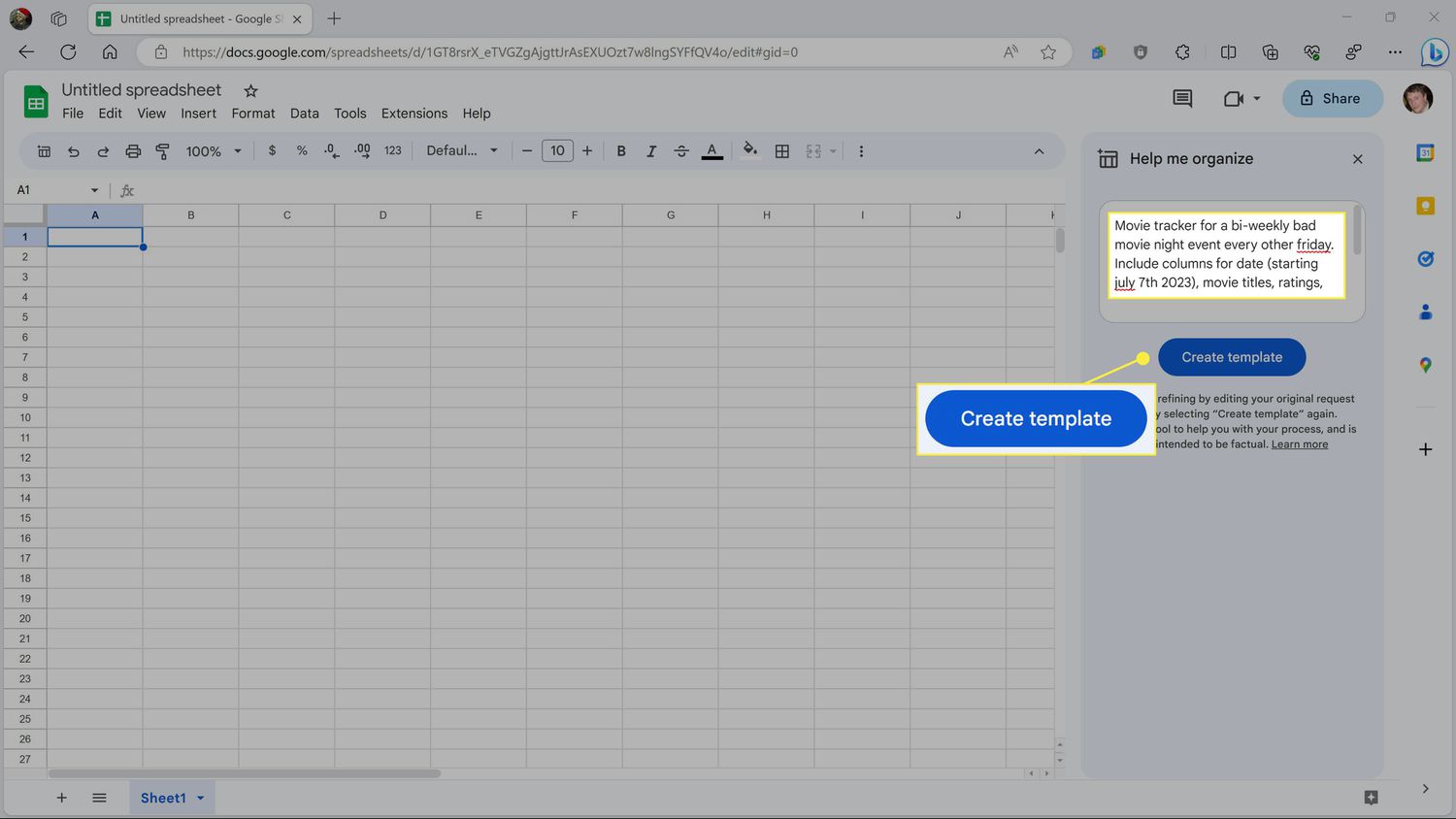Click the undo arrow in toolbar
Image resolution: width=1456 pixels, height=819 pixels.
tap(73, 151)
